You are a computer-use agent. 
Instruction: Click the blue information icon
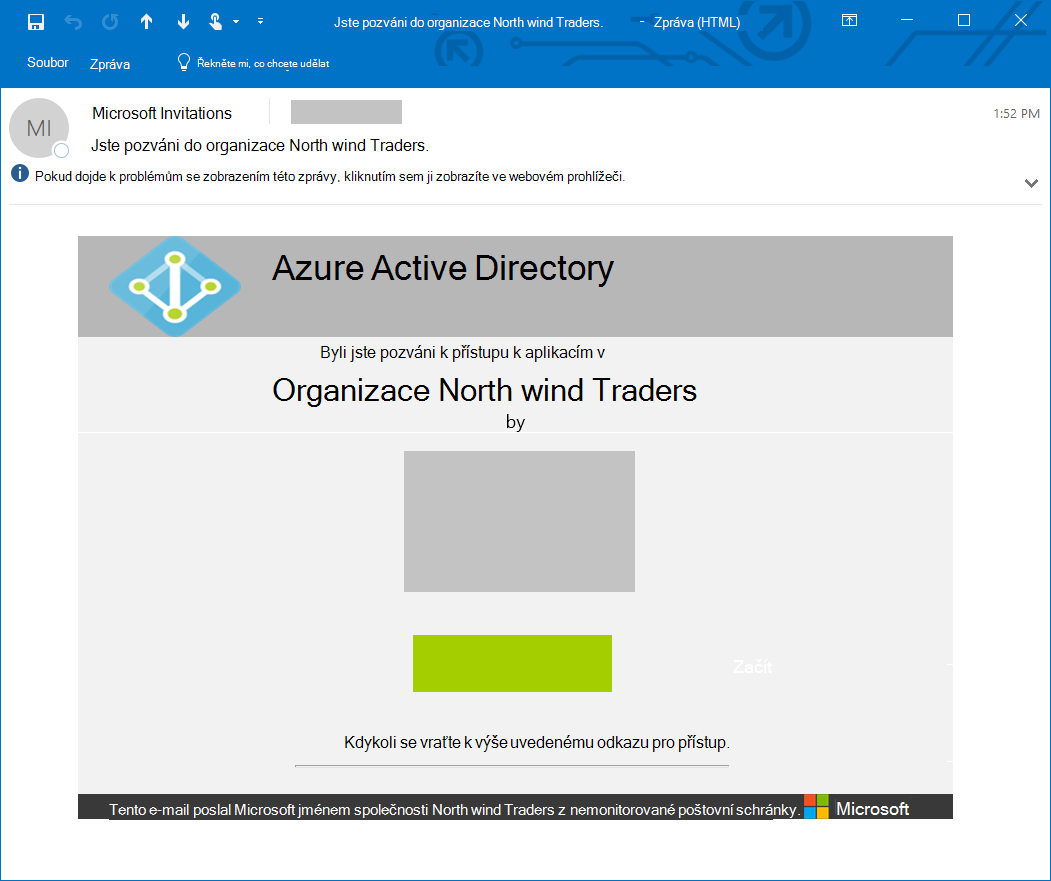20,174
